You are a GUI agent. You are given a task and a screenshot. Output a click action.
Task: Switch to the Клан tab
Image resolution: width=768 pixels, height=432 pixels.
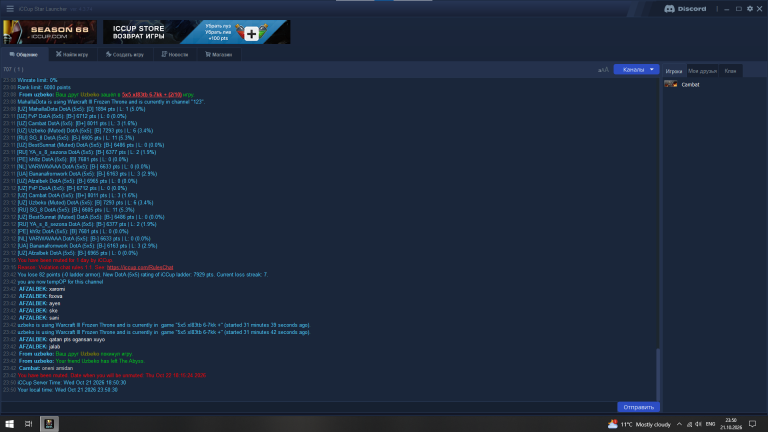[x=730, y=71]
